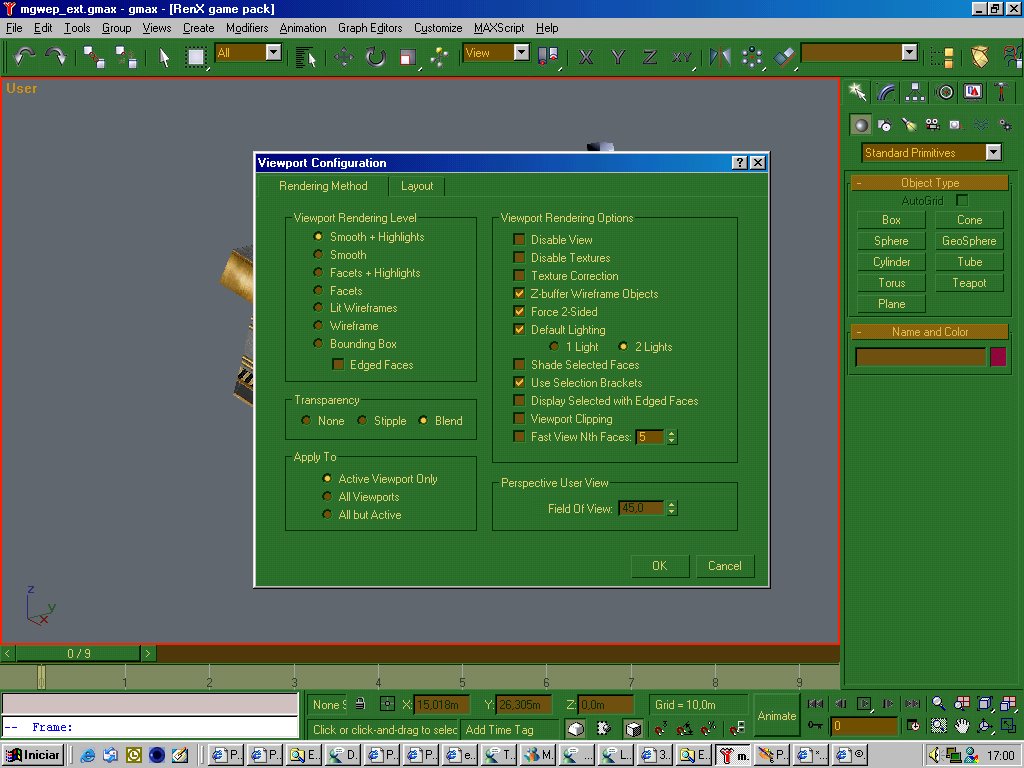1024x768 pixels.
Task: Collapse the Object Type rollout
Action: 930,183
